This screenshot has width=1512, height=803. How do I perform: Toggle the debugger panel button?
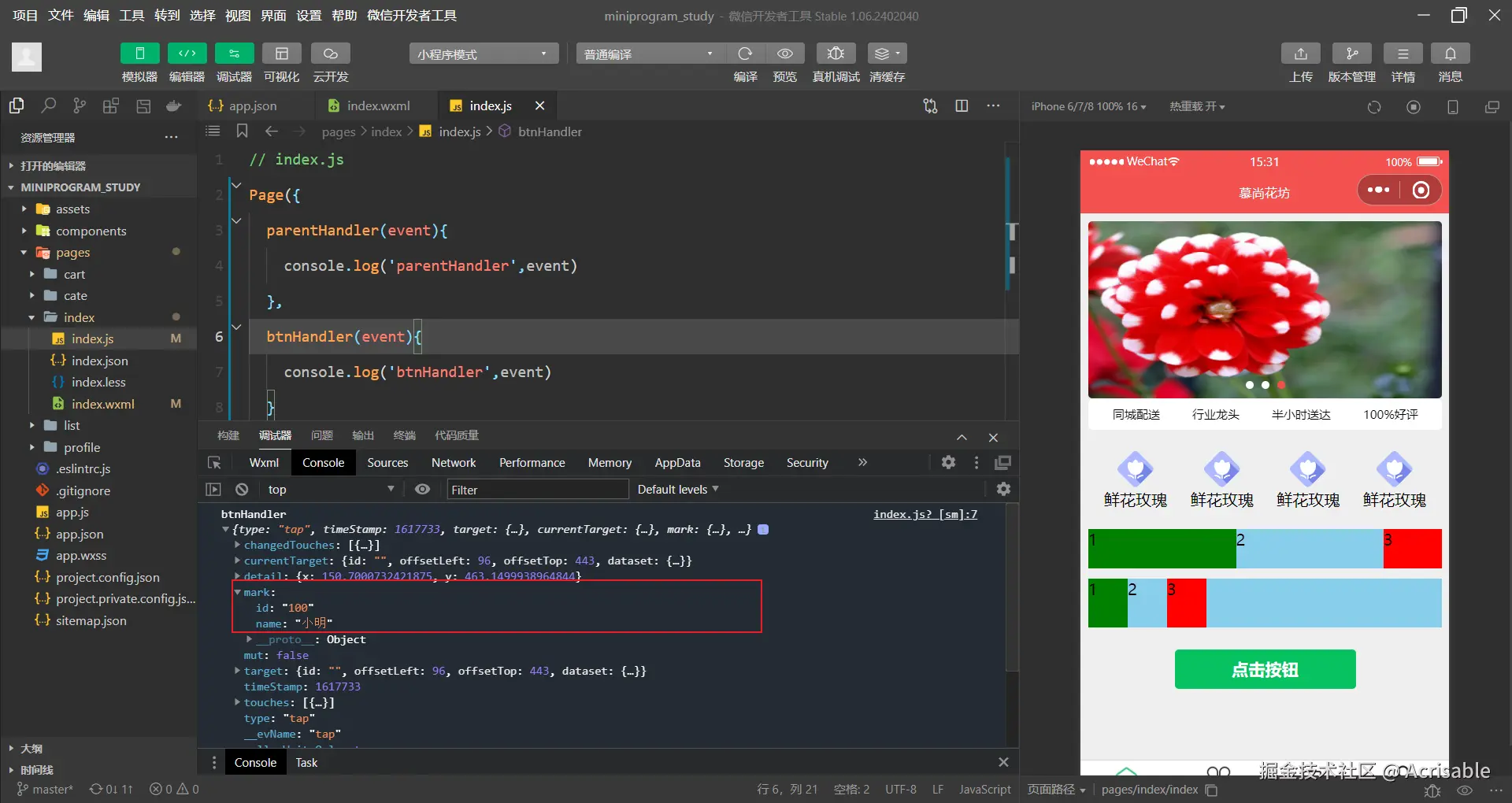tap(234, 54)
